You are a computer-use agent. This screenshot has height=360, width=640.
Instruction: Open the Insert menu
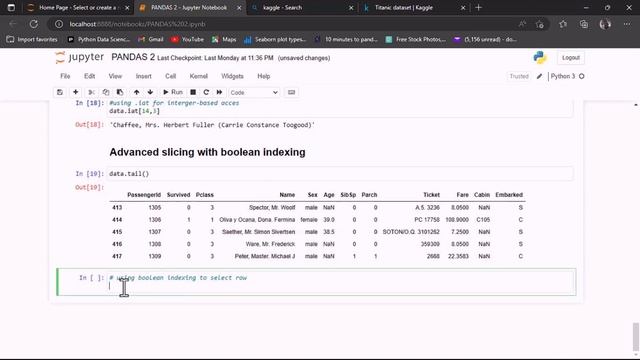(143, 76)
